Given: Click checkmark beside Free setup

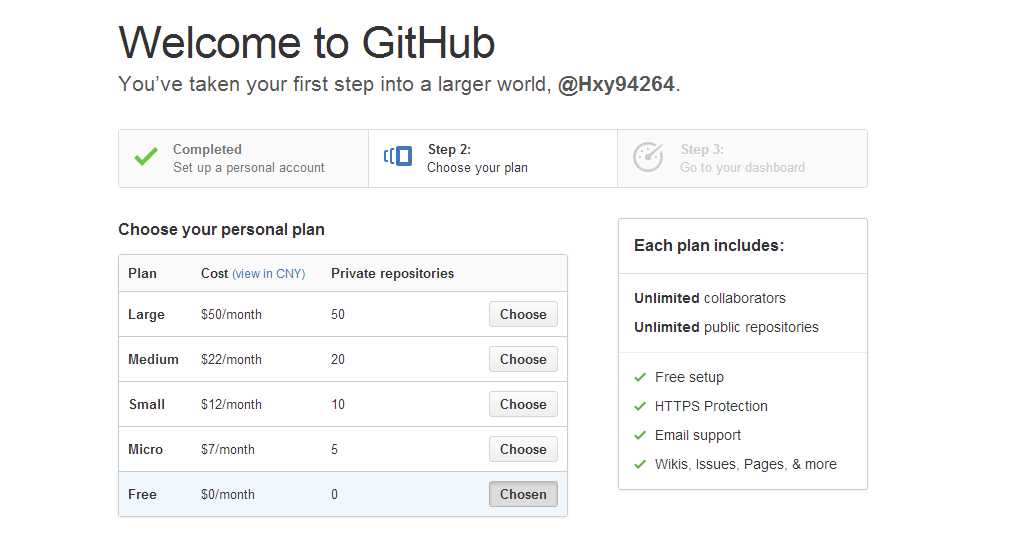Looking at the screenshot, I should pos(640,377).
